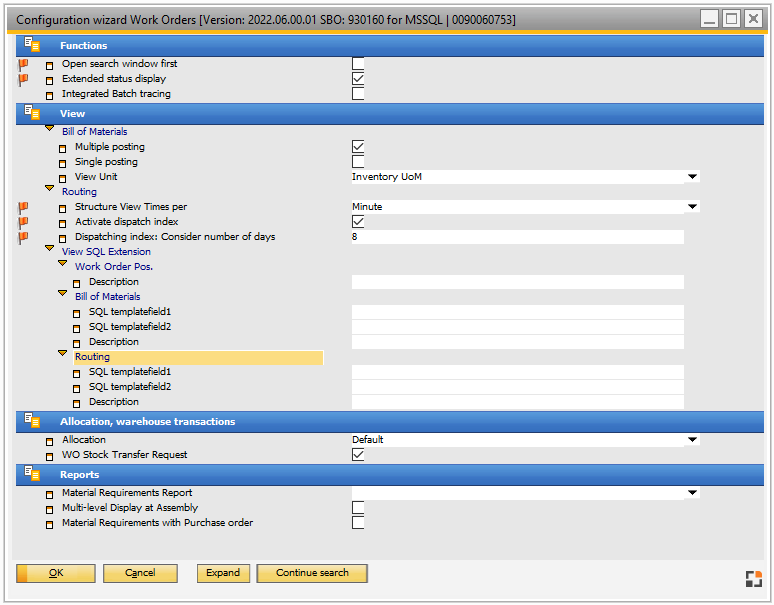Click the Functions section header icon
Screen dimensions: 774x605
point(32,45)
